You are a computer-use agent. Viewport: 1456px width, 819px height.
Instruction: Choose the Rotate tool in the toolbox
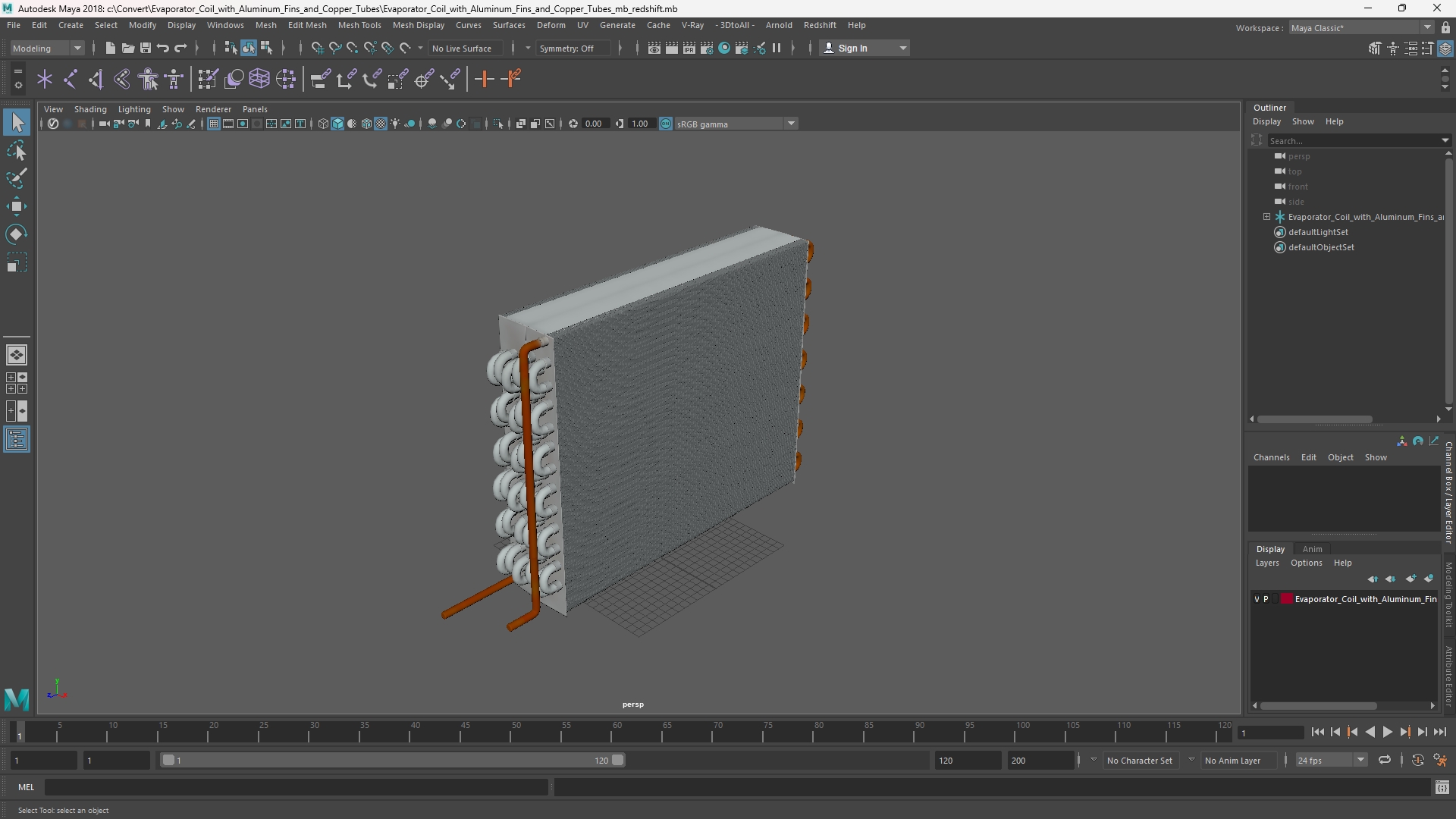point(17,234)
